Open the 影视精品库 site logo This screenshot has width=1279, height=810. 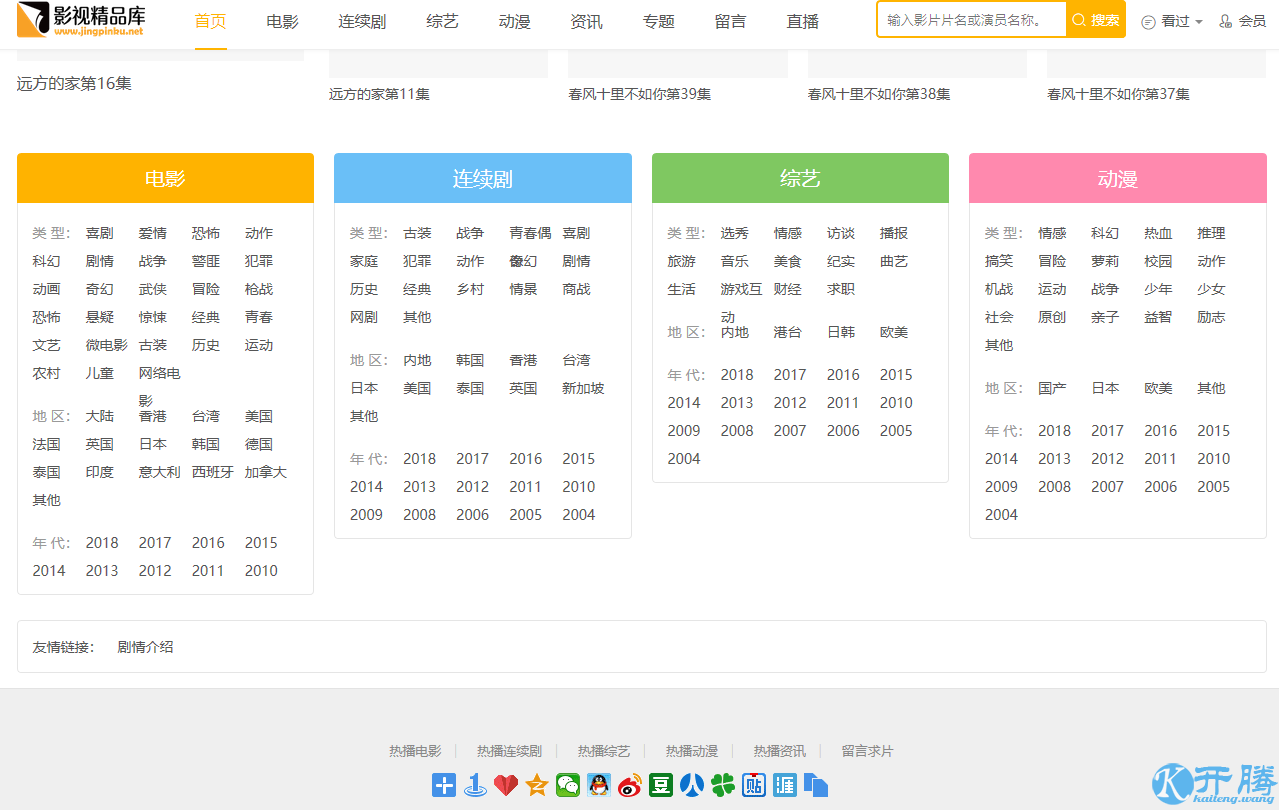82,20
